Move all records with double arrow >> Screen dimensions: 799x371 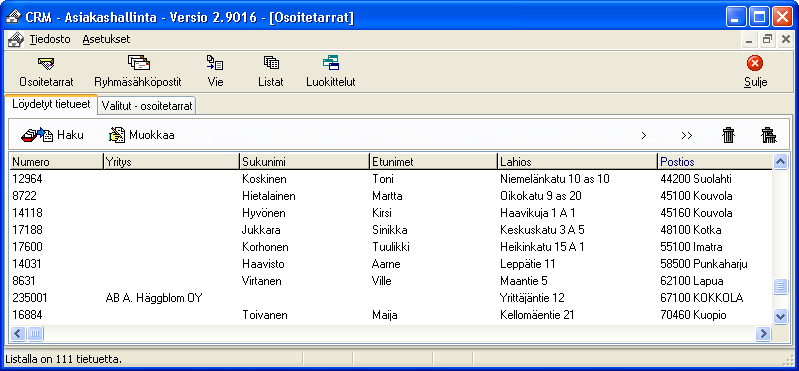pyautogui.click(x=686, y=136)
